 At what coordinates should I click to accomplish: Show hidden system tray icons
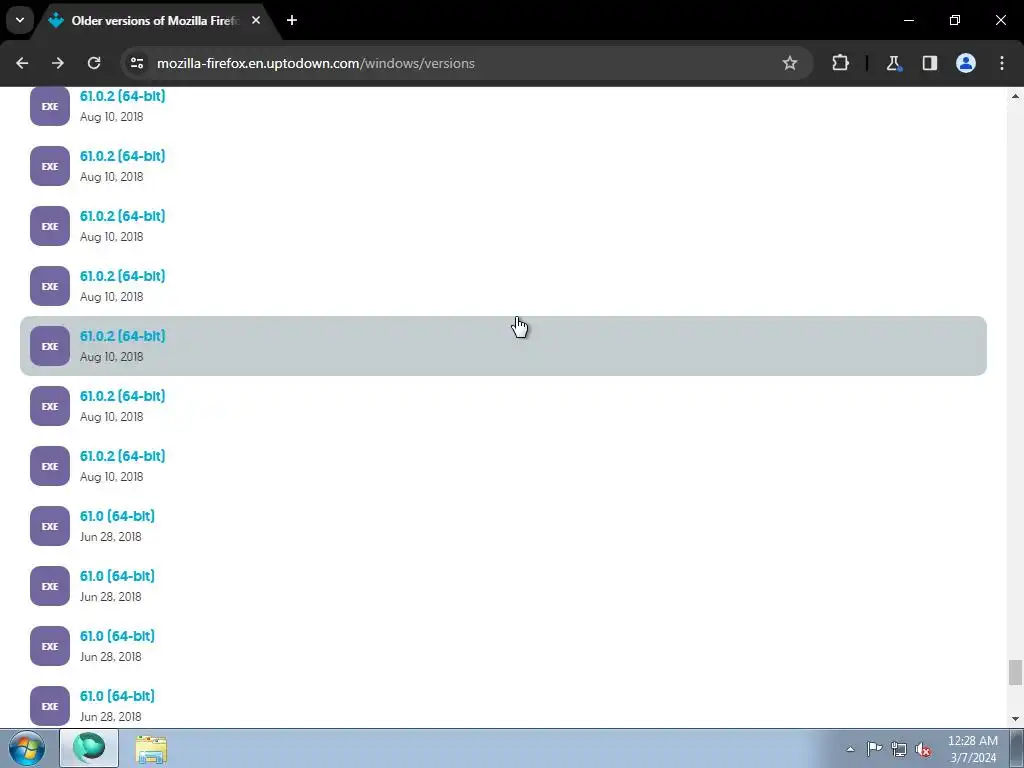[x=850, y=749]
